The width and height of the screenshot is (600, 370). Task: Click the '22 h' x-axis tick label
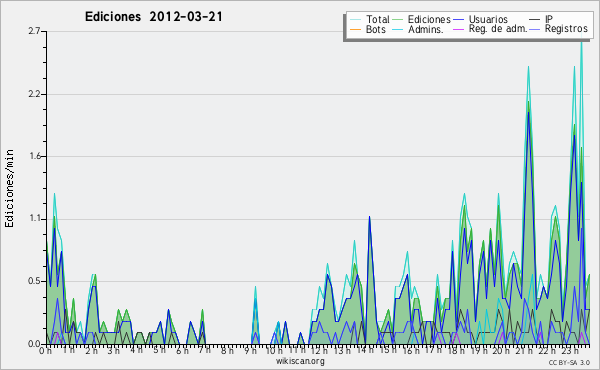tap(546, 351)
